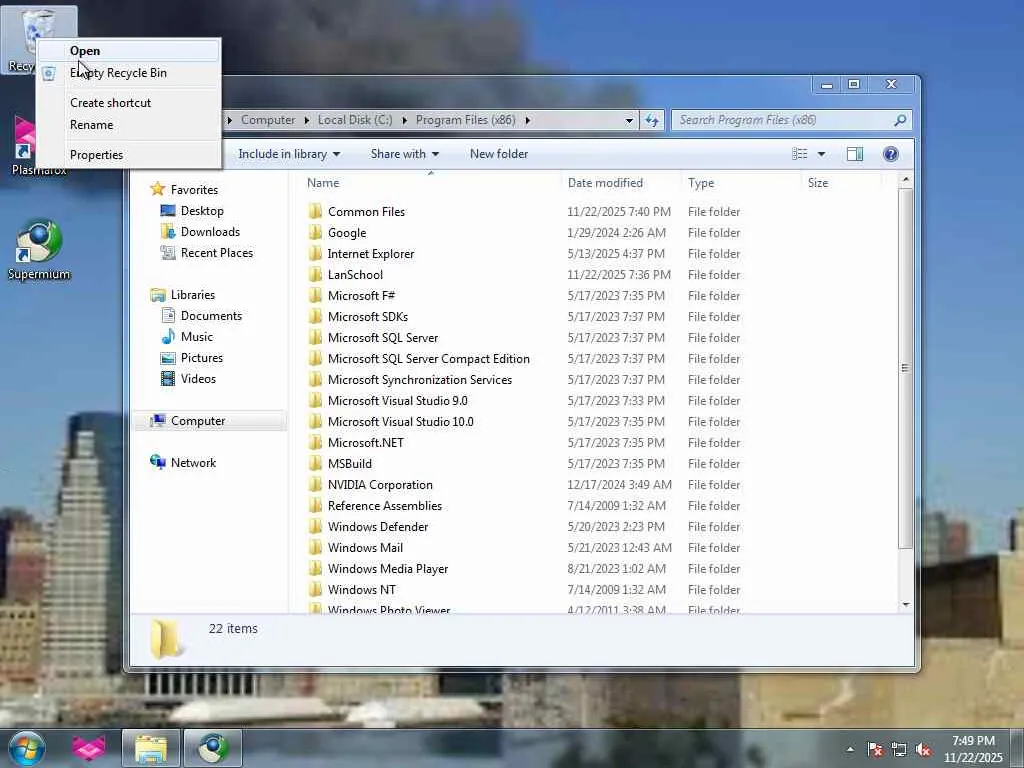Click the Libraries icon in sidebar

157,295
